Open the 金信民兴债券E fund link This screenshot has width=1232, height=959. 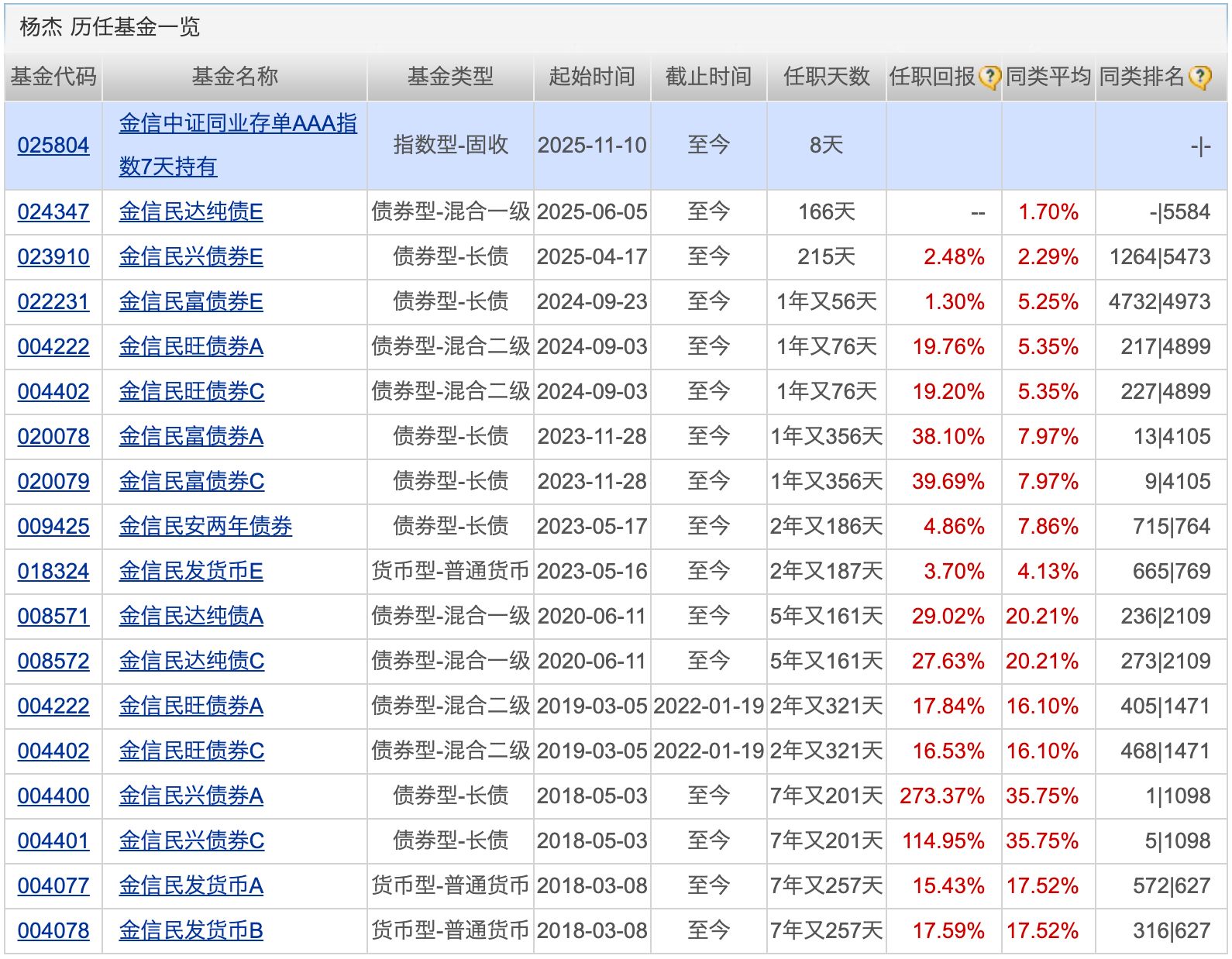click(191, 257)
